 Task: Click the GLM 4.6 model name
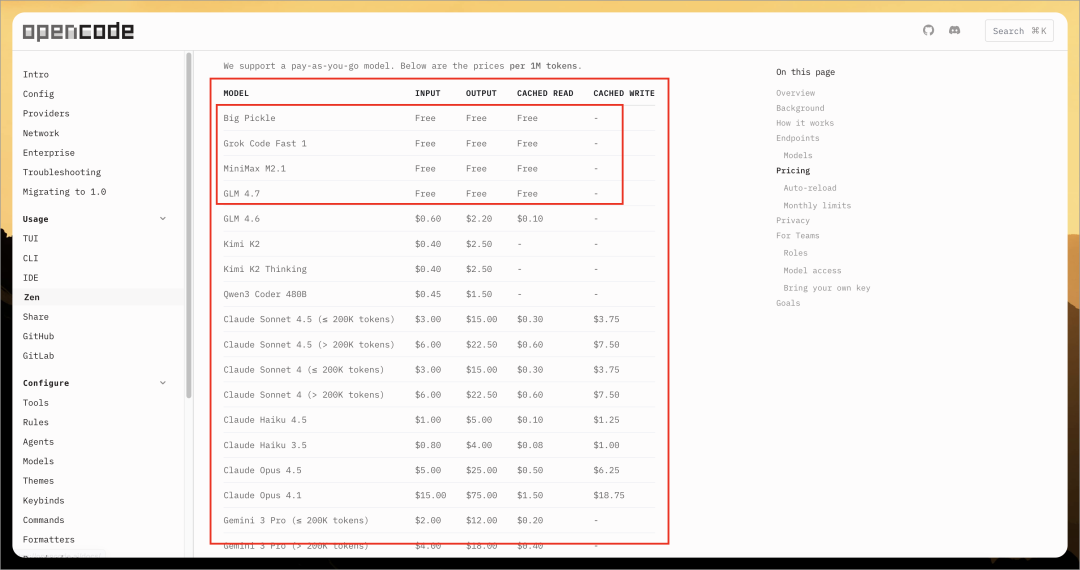click(x=242, y=219)
